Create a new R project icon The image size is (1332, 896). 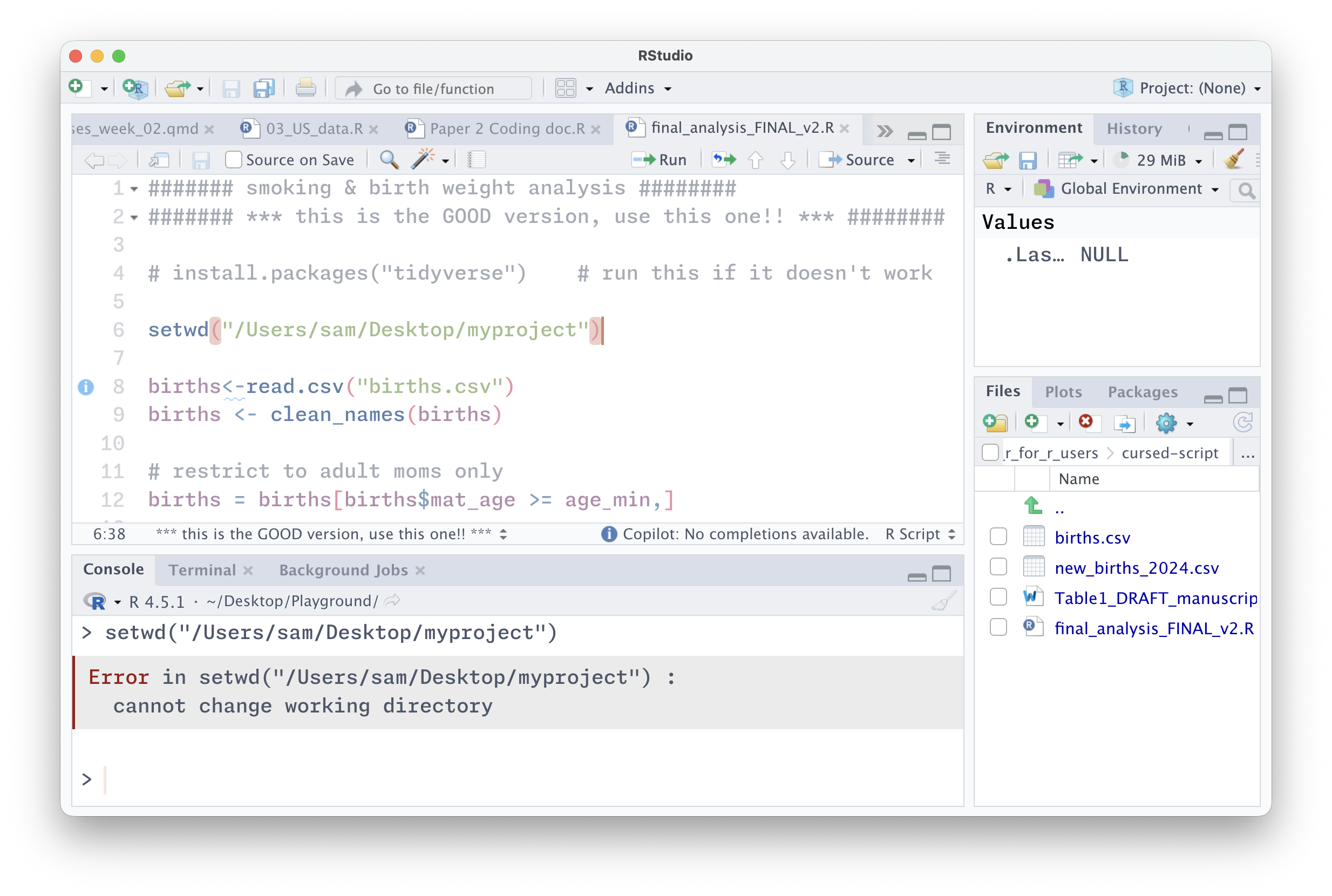135,88
